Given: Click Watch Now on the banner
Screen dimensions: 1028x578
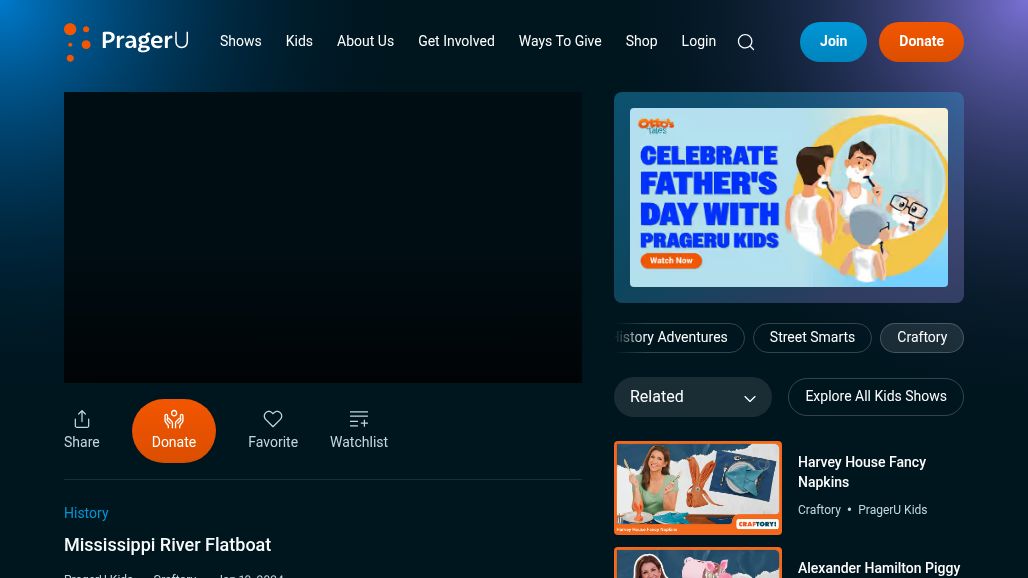Looking at the screenshot, I should click(671, 261).
